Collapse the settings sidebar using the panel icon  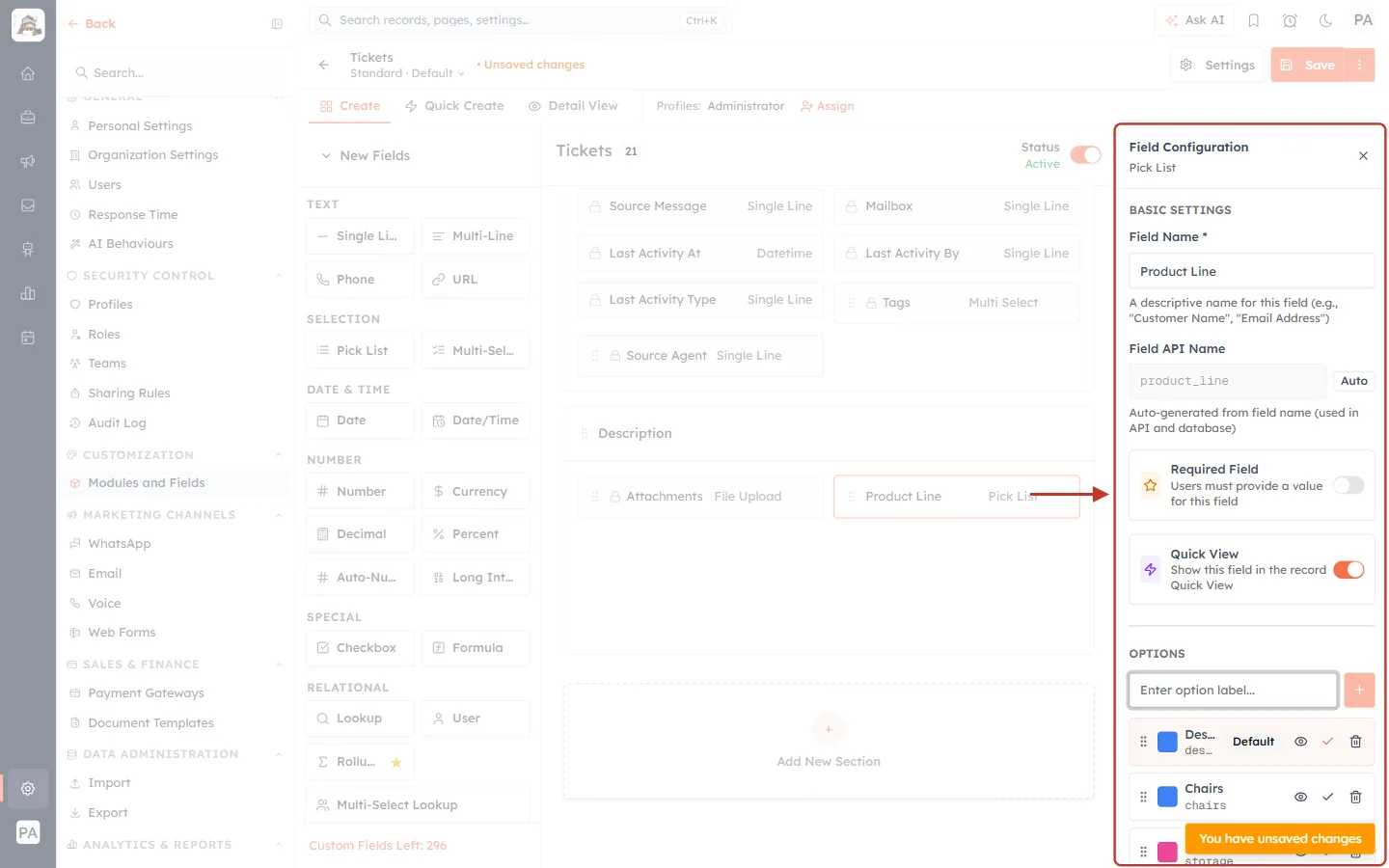pos(277,24)
